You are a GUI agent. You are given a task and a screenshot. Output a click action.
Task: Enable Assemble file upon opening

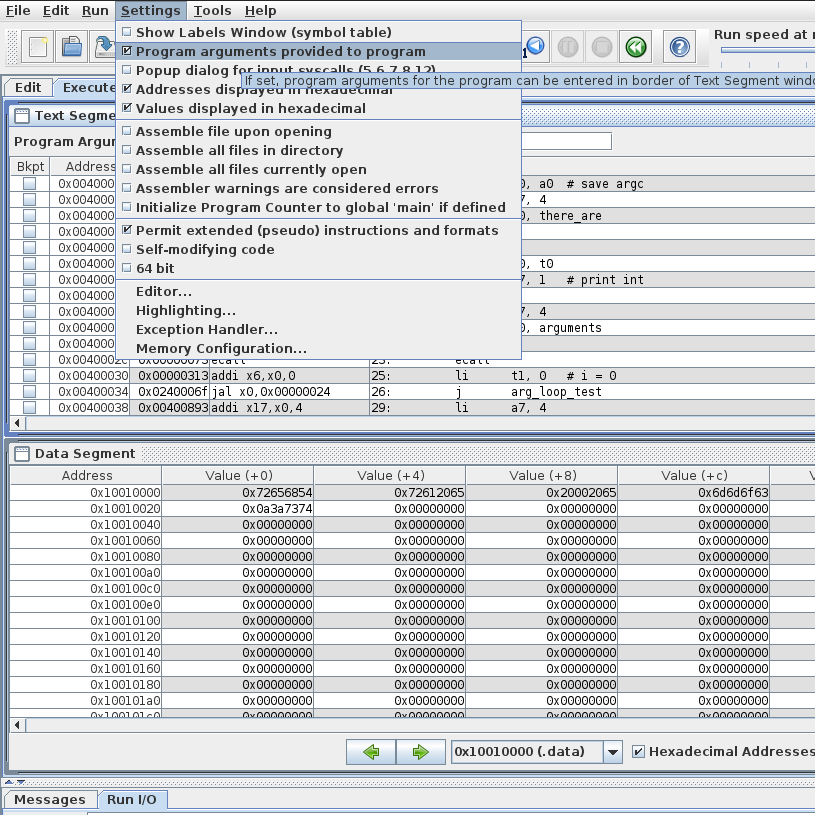pyautogui.click(x=319, y=132)
